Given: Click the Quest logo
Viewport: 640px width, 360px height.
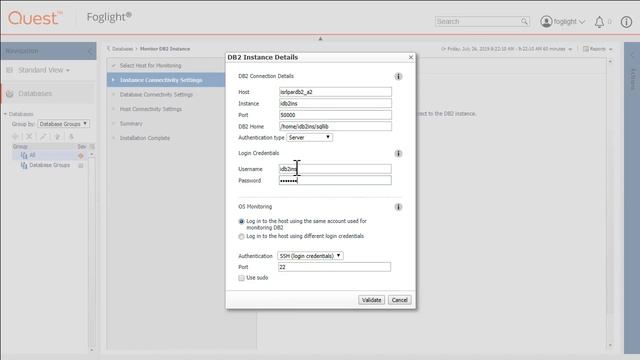Looking at the screenshot, I should click(x=35, y=18).
